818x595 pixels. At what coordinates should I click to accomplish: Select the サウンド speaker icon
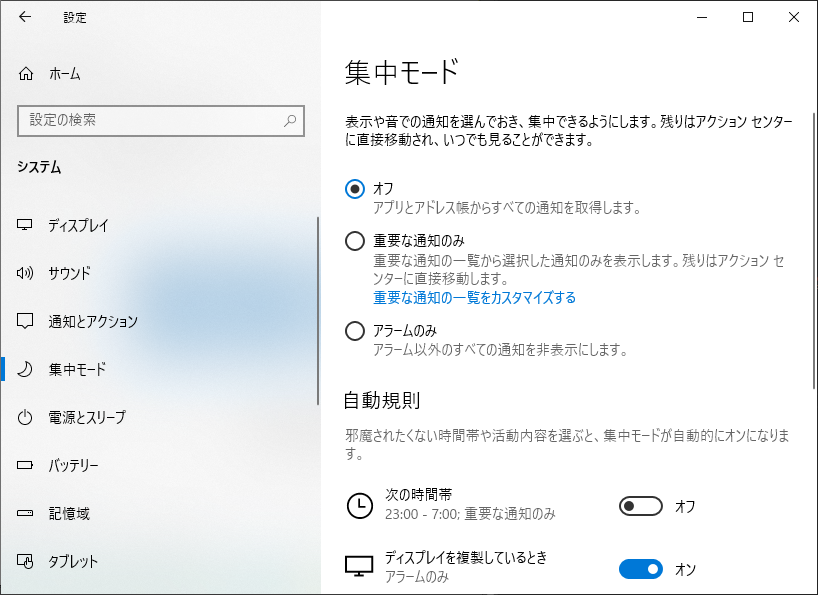[x=25, y=273]
